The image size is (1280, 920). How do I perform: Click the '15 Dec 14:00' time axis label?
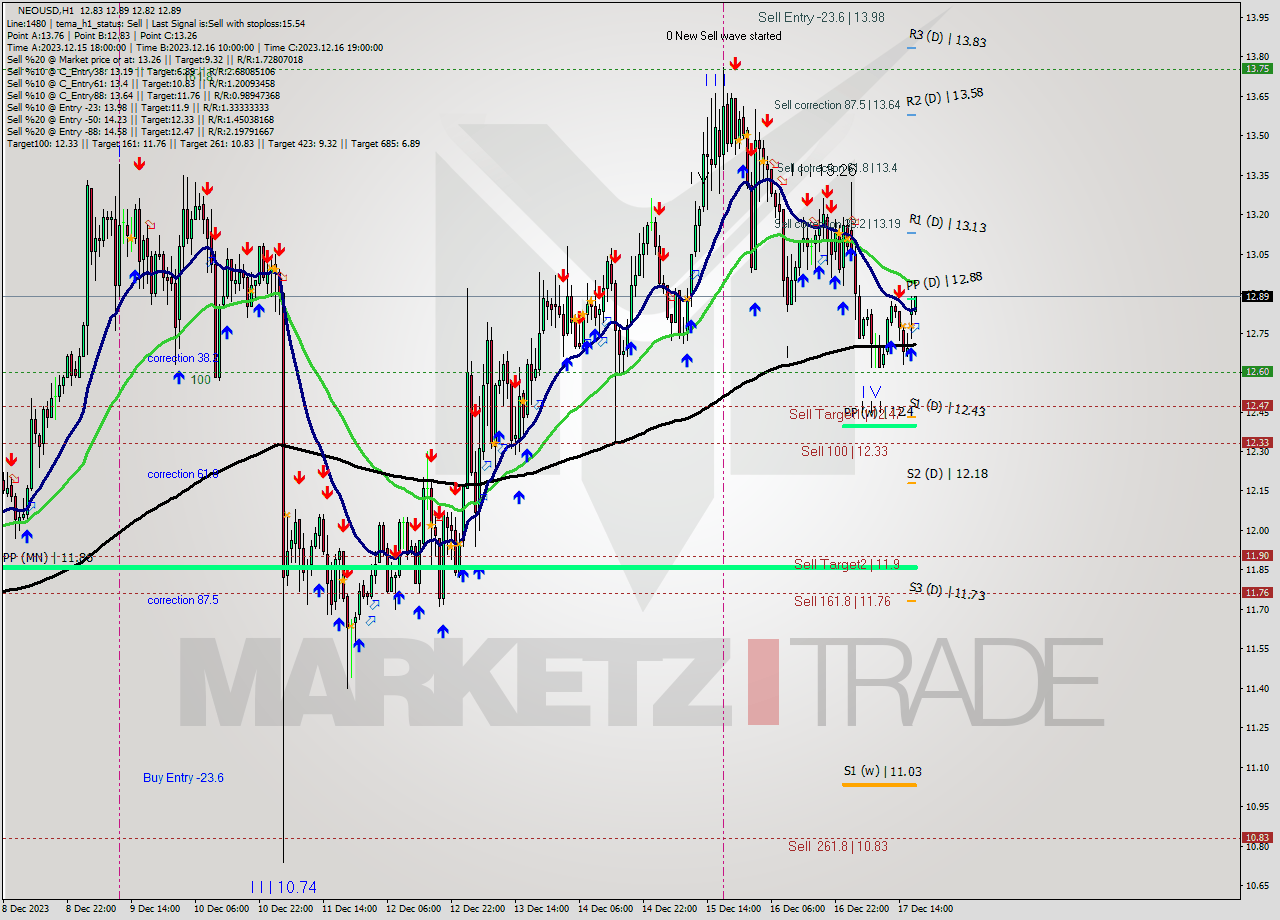(732, 909)
